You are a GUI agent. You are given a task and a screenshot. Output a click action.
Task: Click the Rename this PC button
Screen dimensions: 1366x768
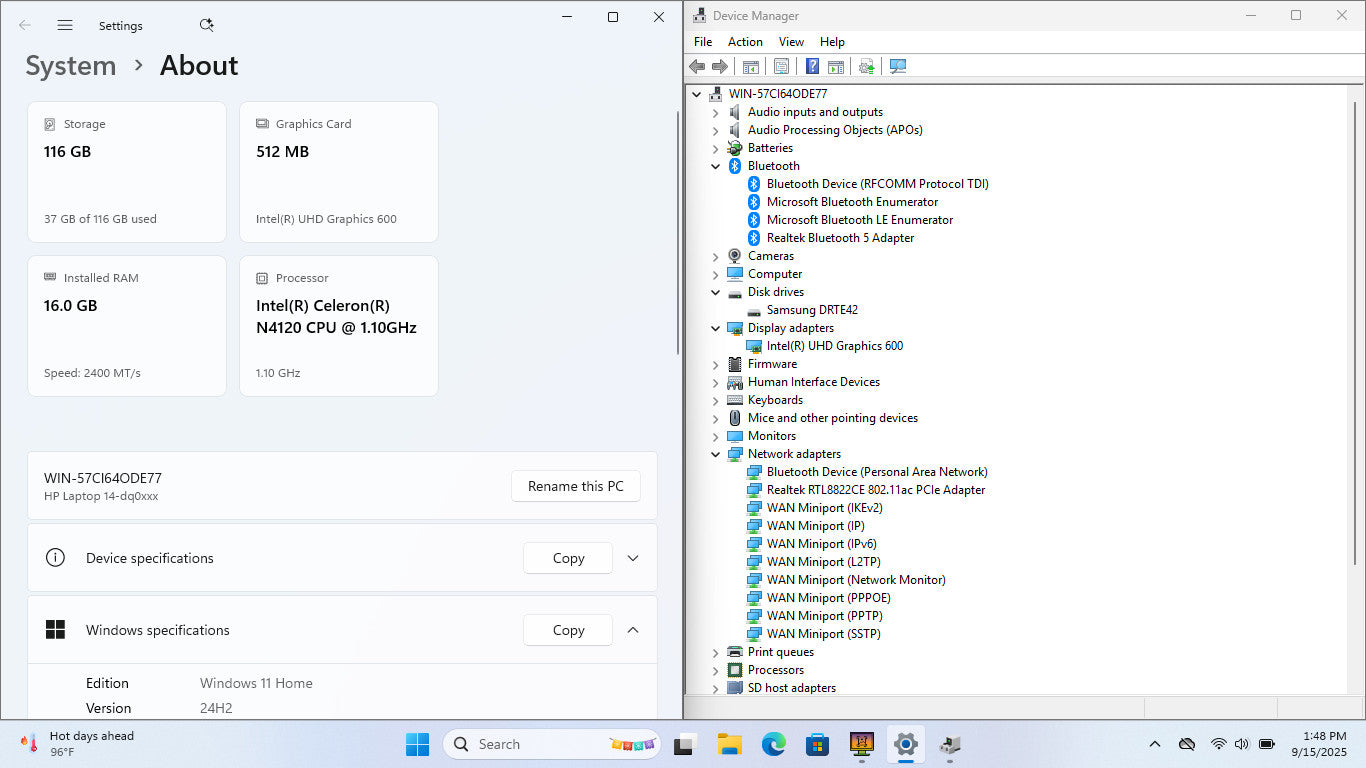(x=575, y=486)
